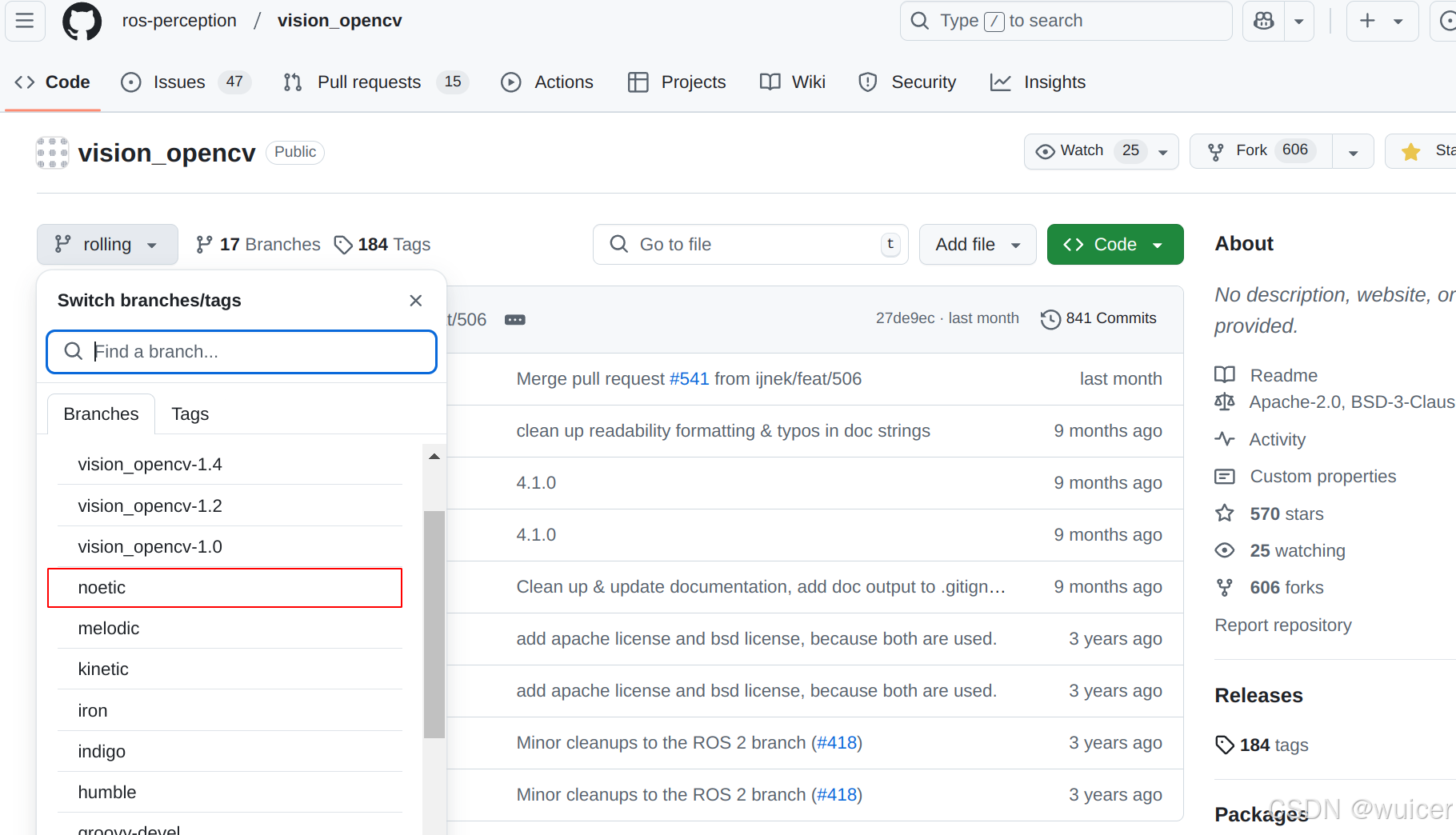Open the 25 watching link
1456x835 pixels.
(x=1280, y=551)
